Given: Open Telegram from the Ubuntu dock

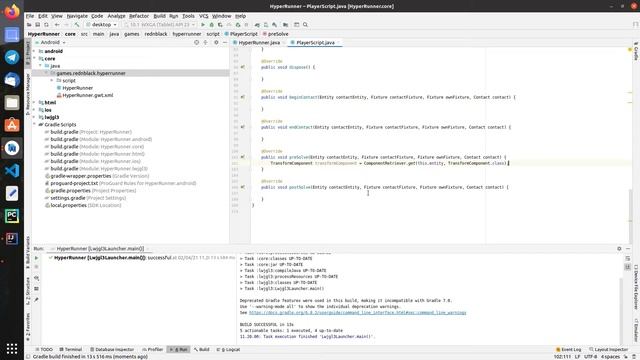Looking at the screenshot, I should click(x=12, y=57).
